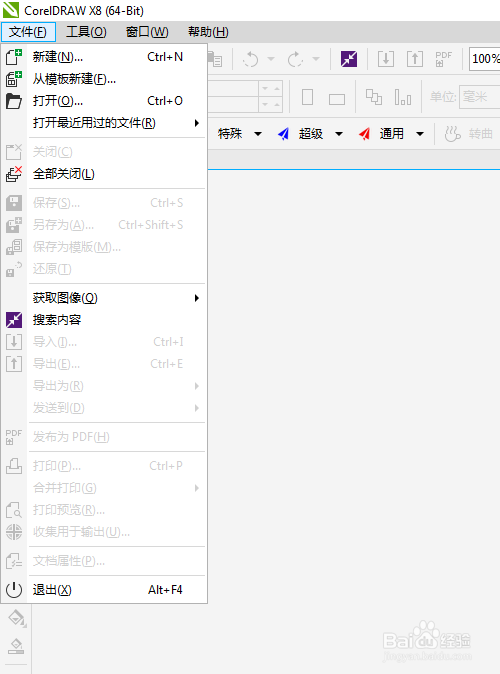Image resolution: width=500 pixels, height=674 pixels.
Task: Click the New from template icon
Action: pos(14,79)
